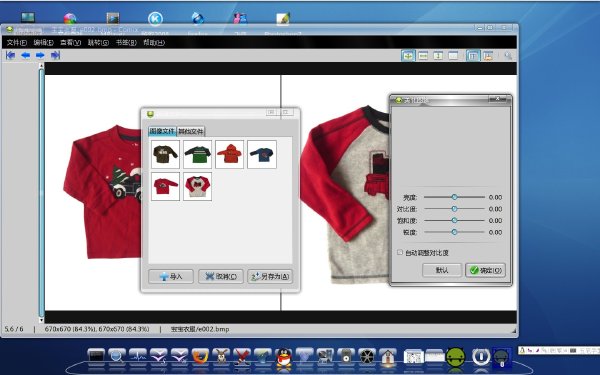Go to next page with right arrow
The image size is (600, 375).
click(40, 55)
